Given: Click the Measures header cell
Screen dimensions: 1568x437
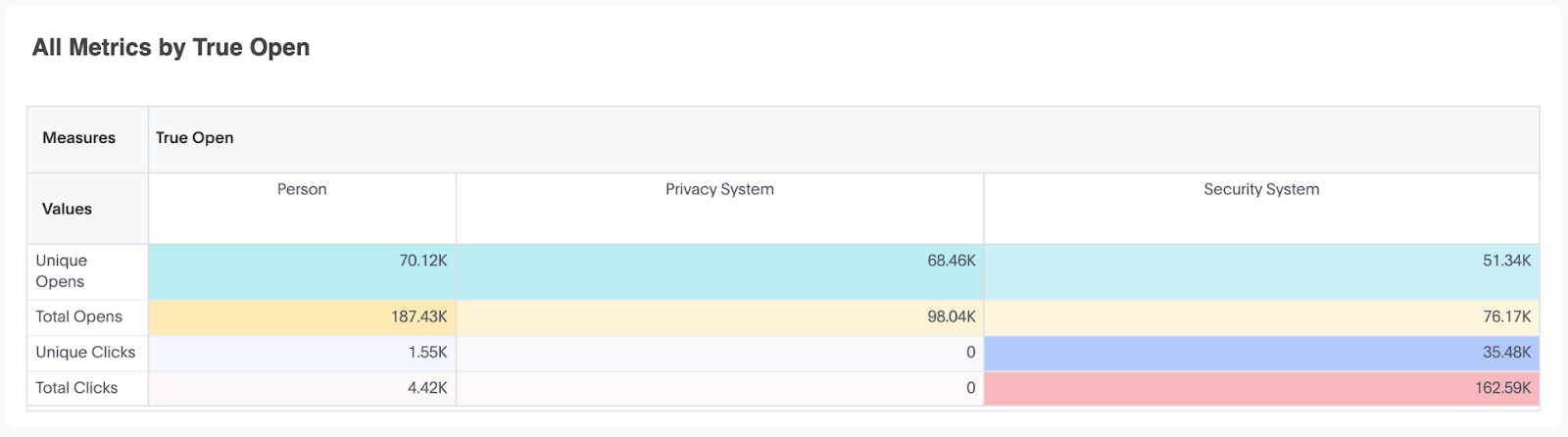Looking at the screenshot, I should coord(87,139).
